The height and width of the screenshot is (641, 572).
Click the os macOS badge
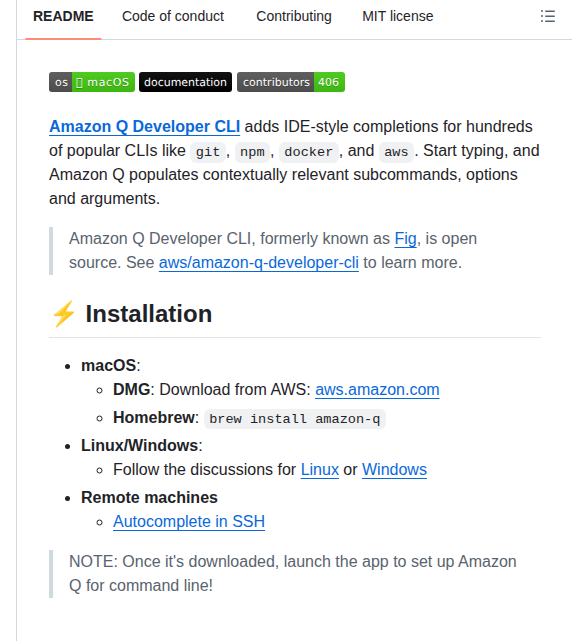pyautogui.click(x=92, y=82)
